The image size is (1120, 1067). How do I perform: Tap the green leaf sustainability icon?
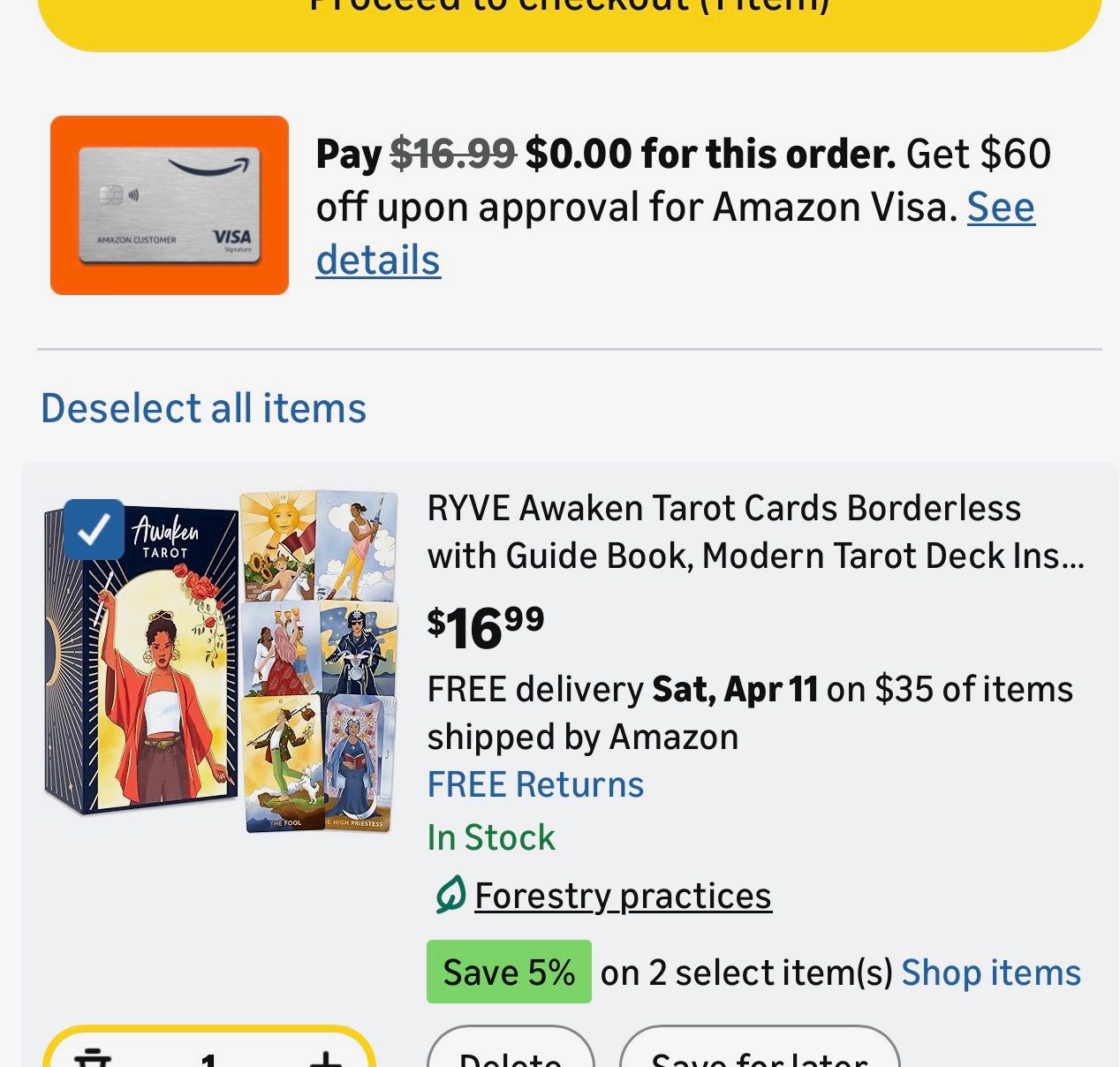point(450,896)
